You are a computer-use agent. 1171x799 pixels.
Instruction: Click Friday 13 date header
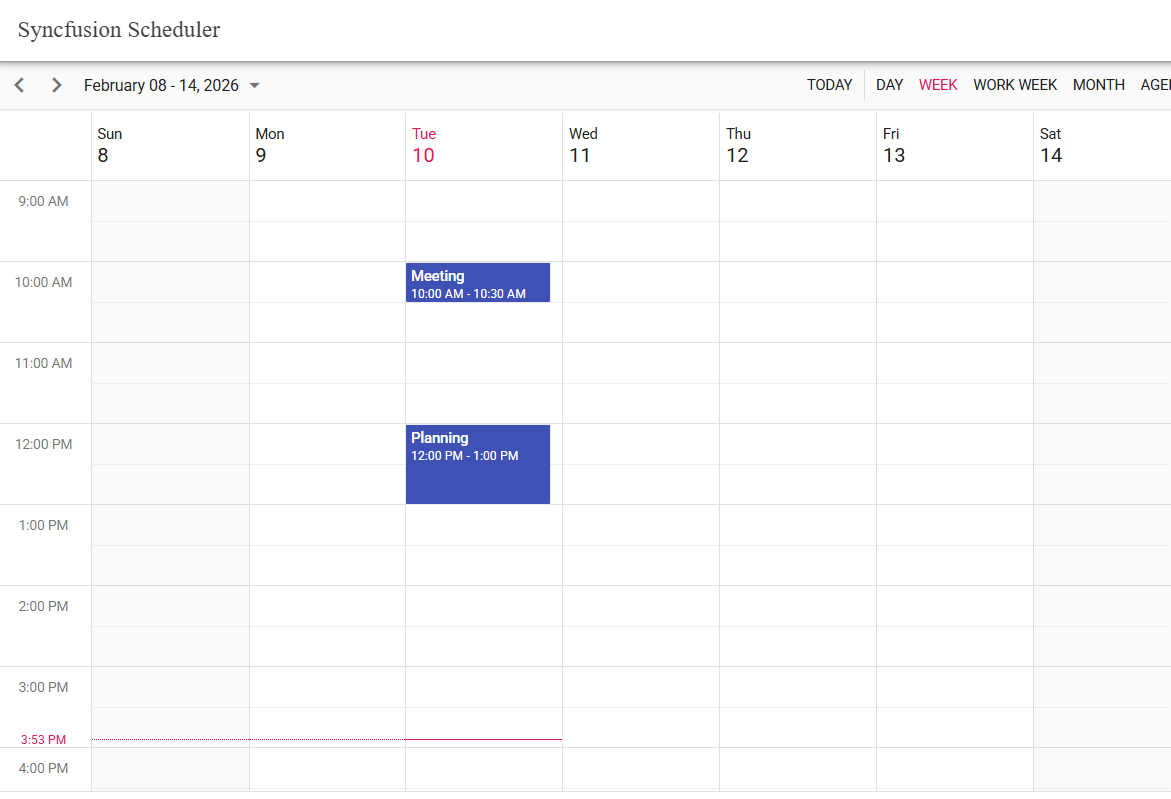893,155
